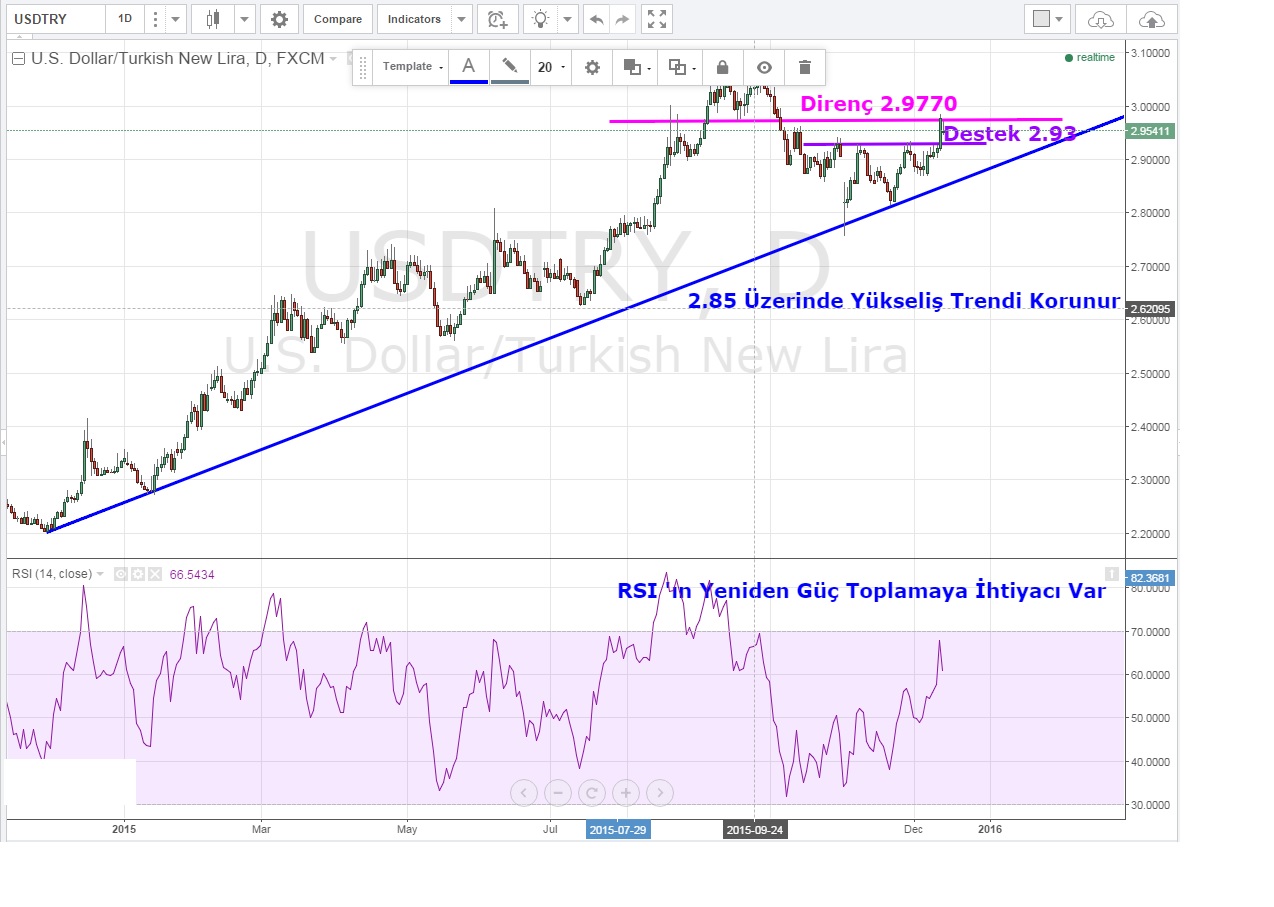Screen dimensions: 1274x907
Task: Open chart properties gear in top toolbar
Action: tap(279, 19)
